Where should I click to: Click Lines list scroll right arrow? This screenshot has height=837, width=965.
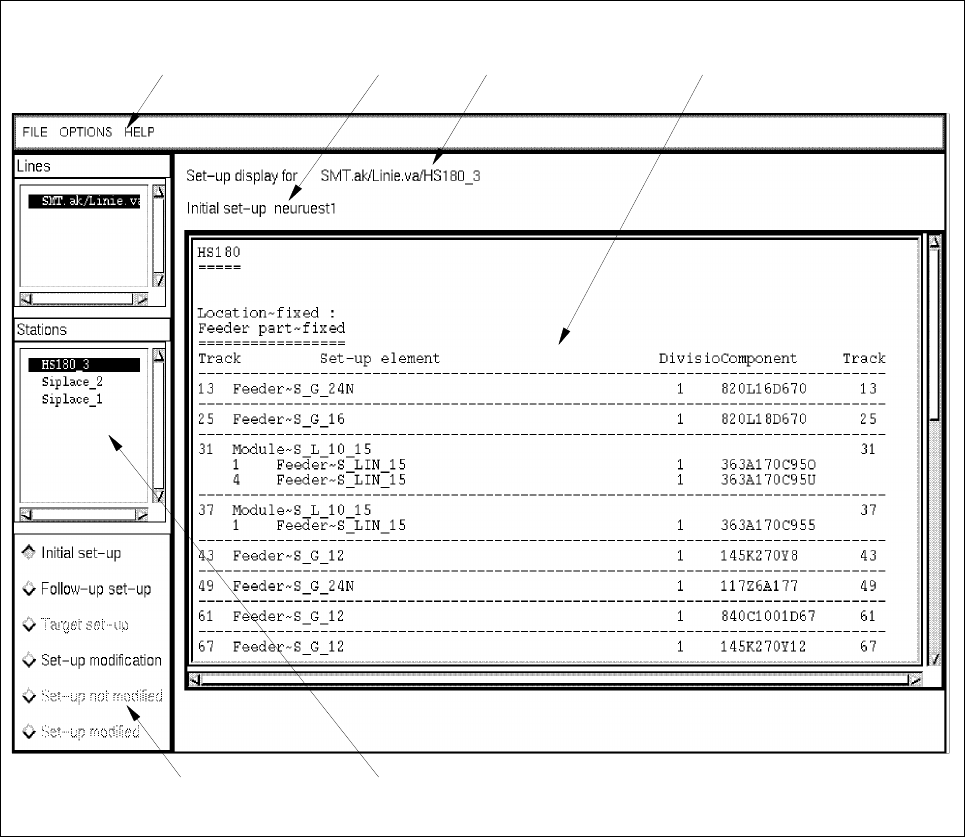(142, 299)
